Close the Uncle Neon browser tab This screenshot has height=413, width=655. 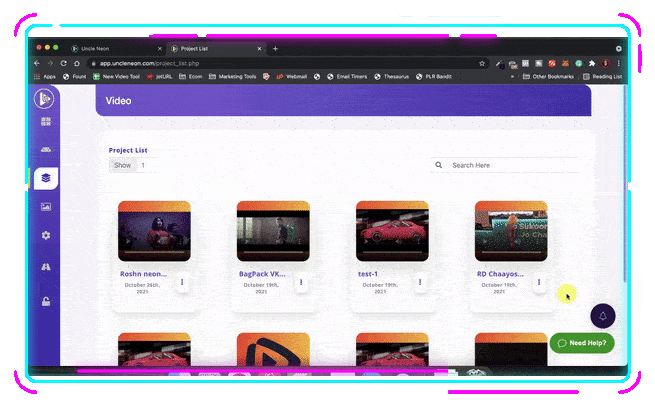pyautogui.click(x=160, y=49)
